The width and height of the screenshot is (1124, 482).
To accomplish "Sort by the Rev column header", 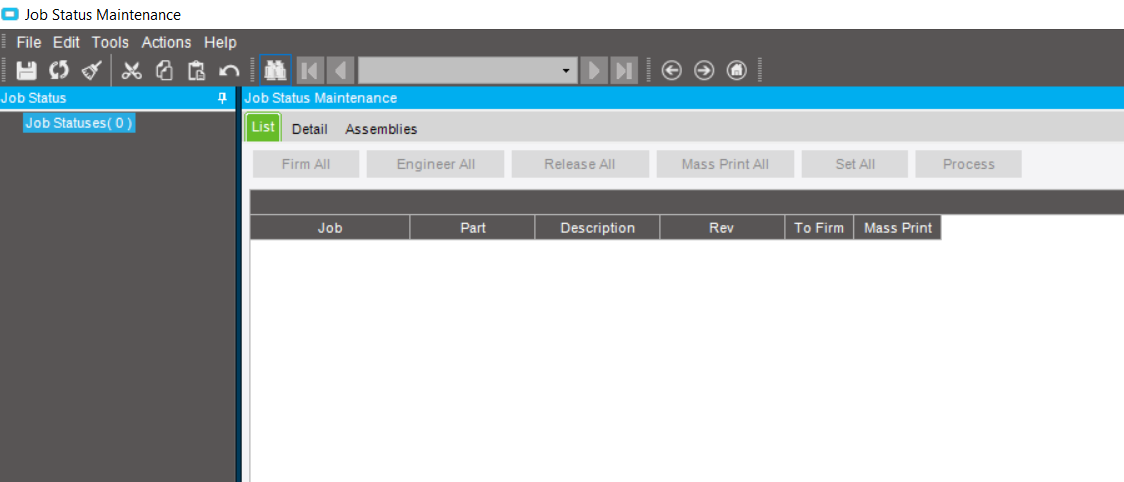I will click(723, 228).
